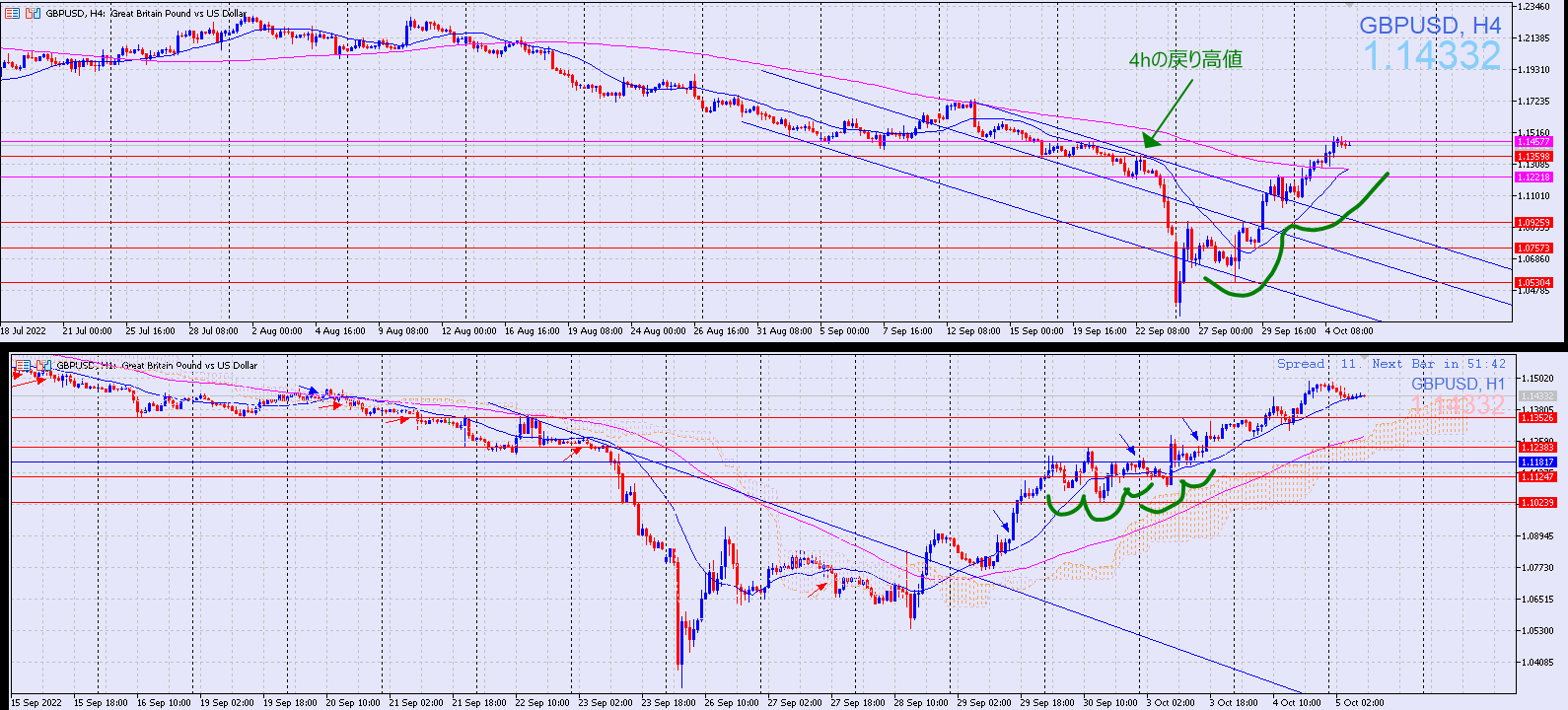
Task: Click the H4 title 'Great Britain Pound vs US Dollar'
Action: point(178,14)
